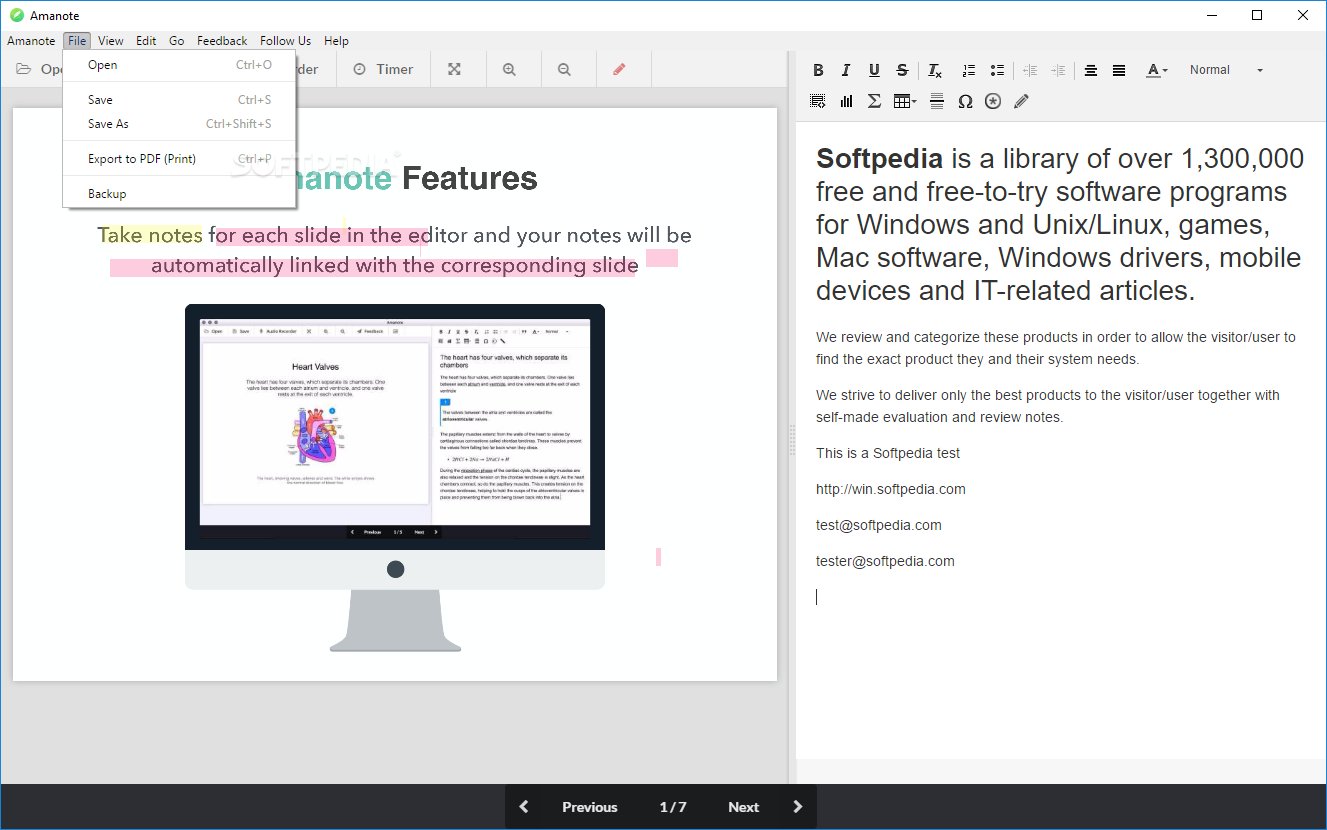This screenshot has height=830, width=1327.
Task: Insert special character (Omega)
Action: pos(965,101)
